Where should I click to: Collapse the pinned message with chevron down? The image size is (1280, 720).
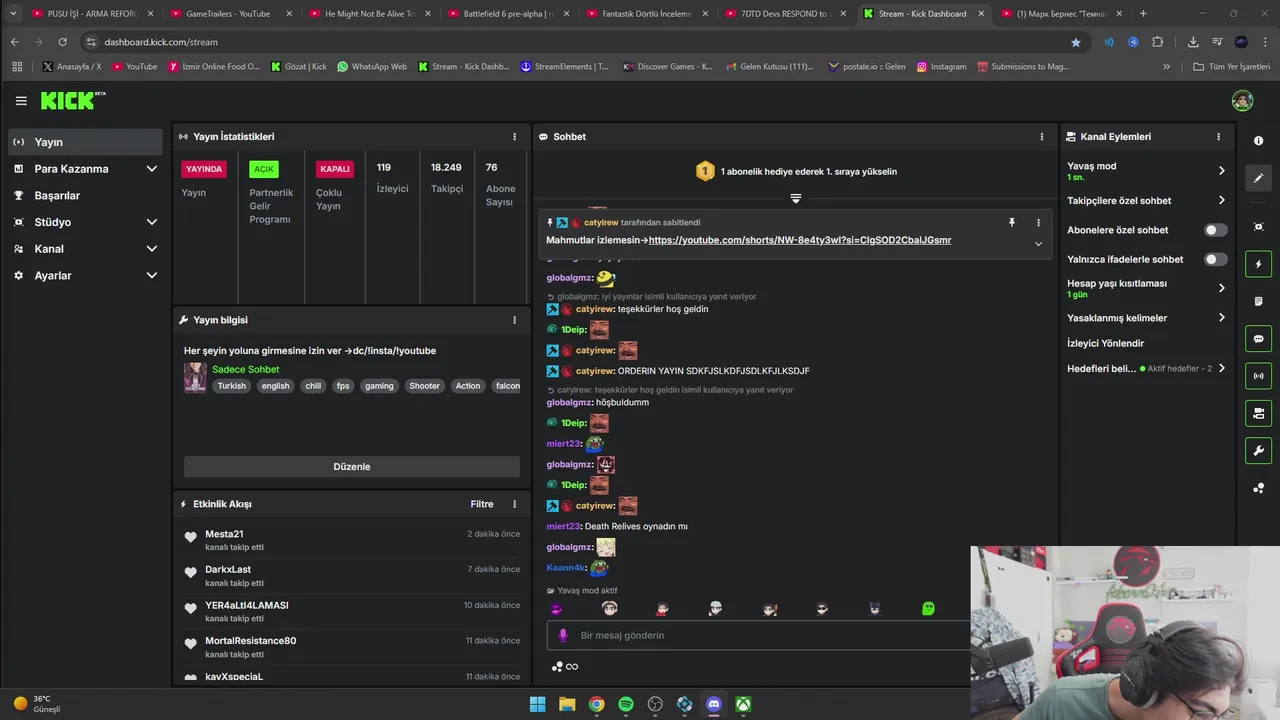click(1038, 244)
